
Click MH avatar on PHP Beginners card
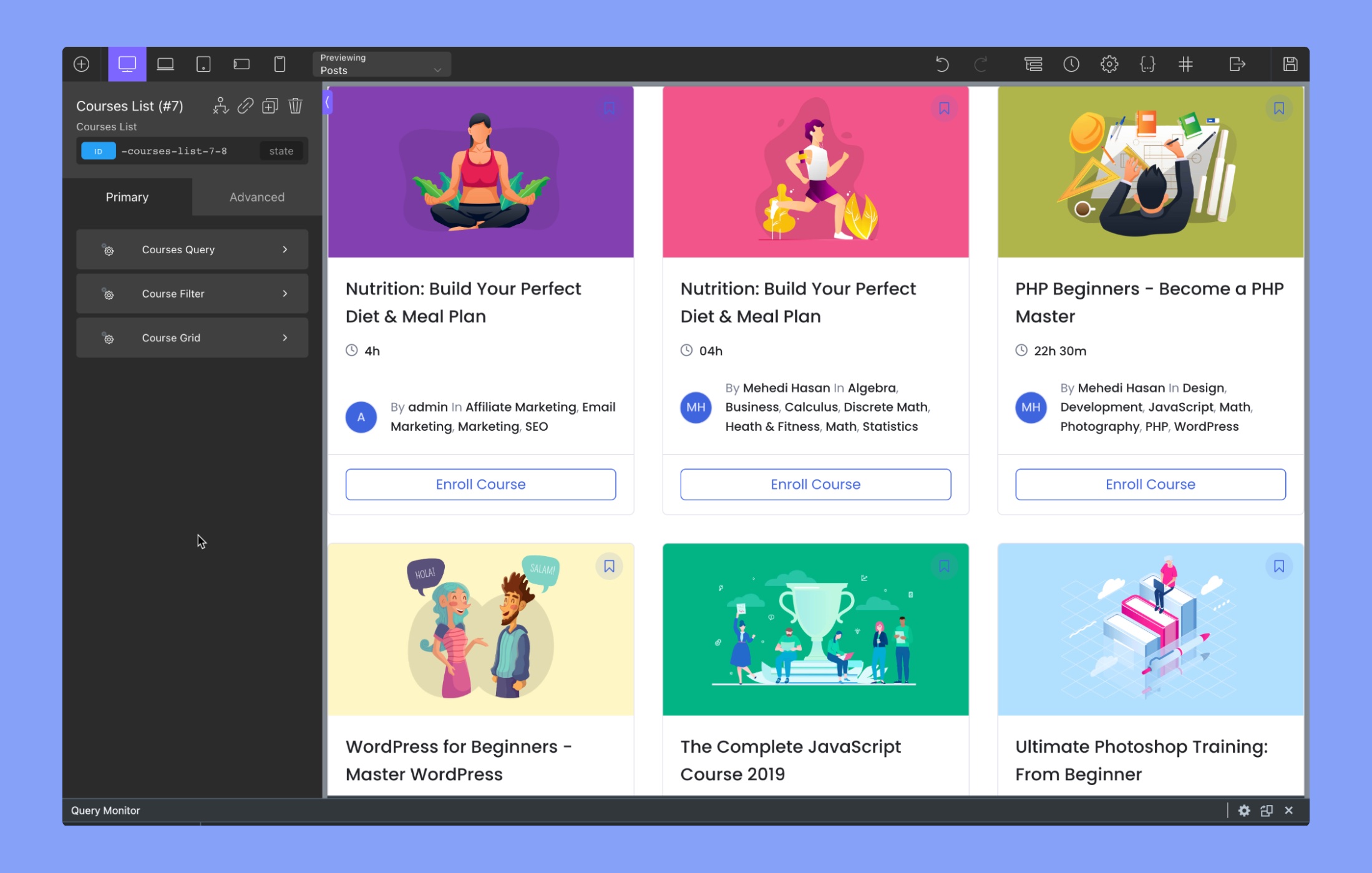(x=1031, y=407)
